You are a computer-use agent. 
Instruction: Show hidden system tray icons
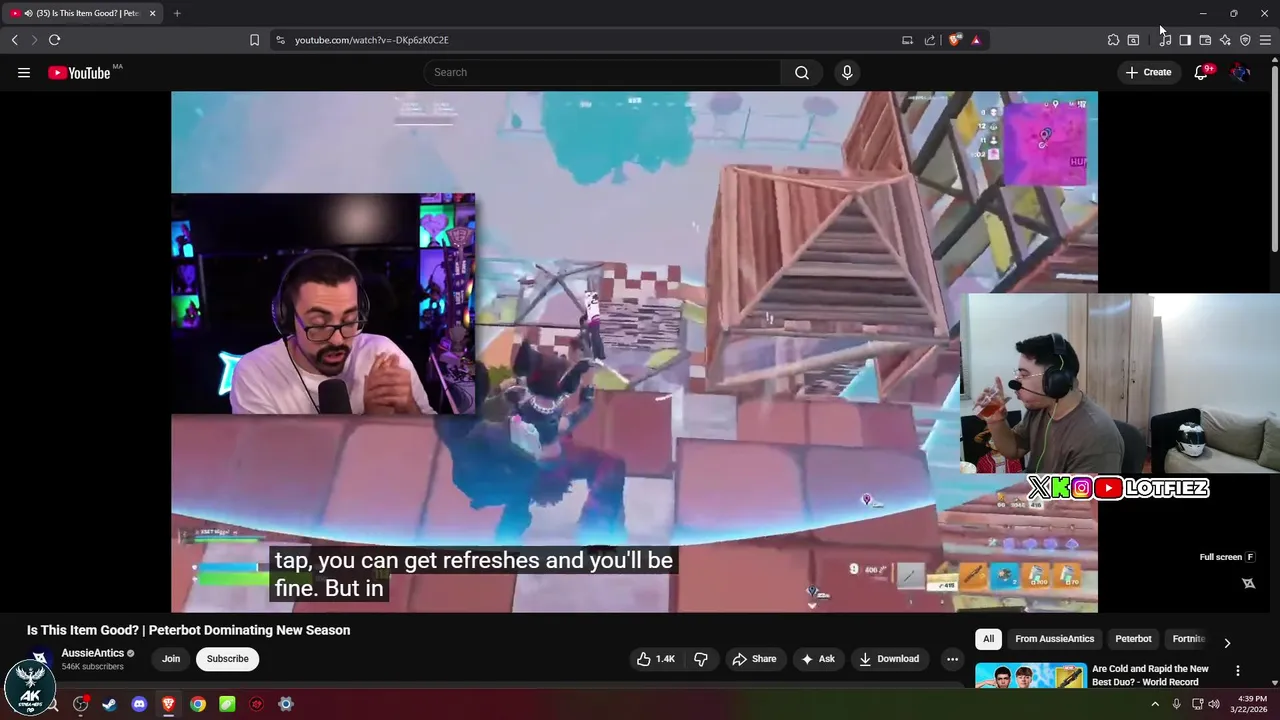[x=1155, y=704]
